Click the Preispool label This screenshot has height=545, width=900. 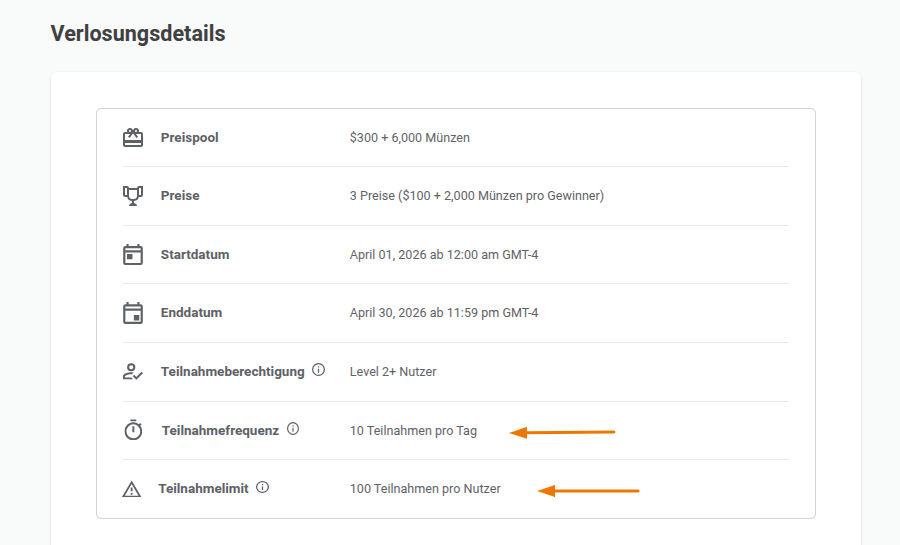[189, 138]
